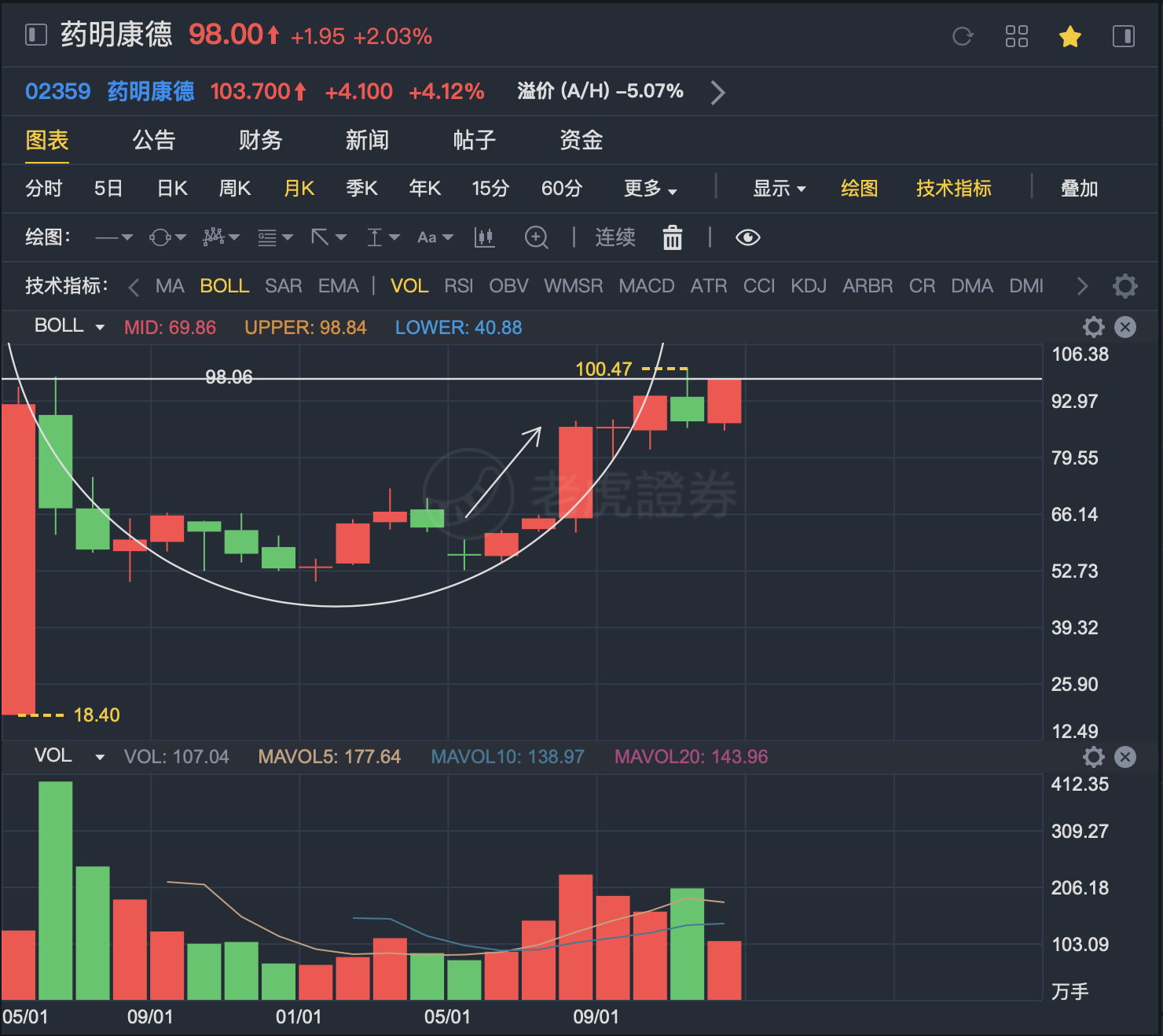Select the 月K monthly candles

point(299,189)
